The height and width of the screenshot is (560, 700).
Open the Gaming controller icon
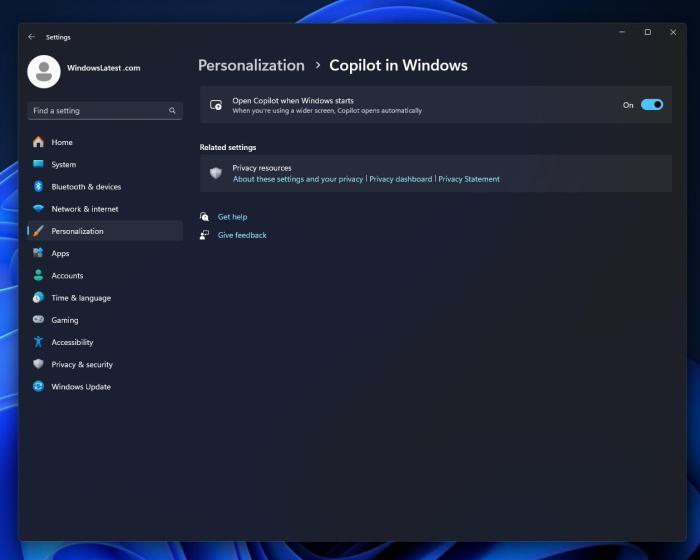(38, 320)
